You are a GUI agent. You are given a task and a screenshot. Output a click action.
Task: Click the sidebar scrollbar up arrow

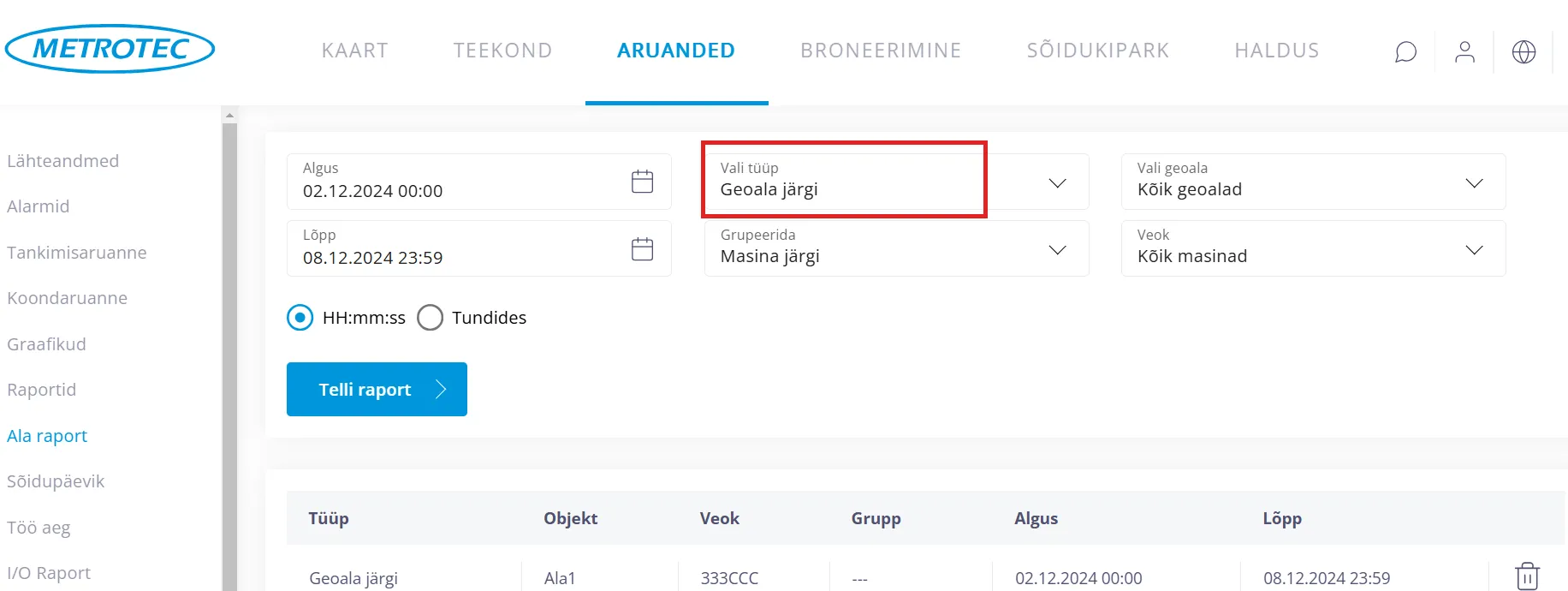click(x=229, y=115)
